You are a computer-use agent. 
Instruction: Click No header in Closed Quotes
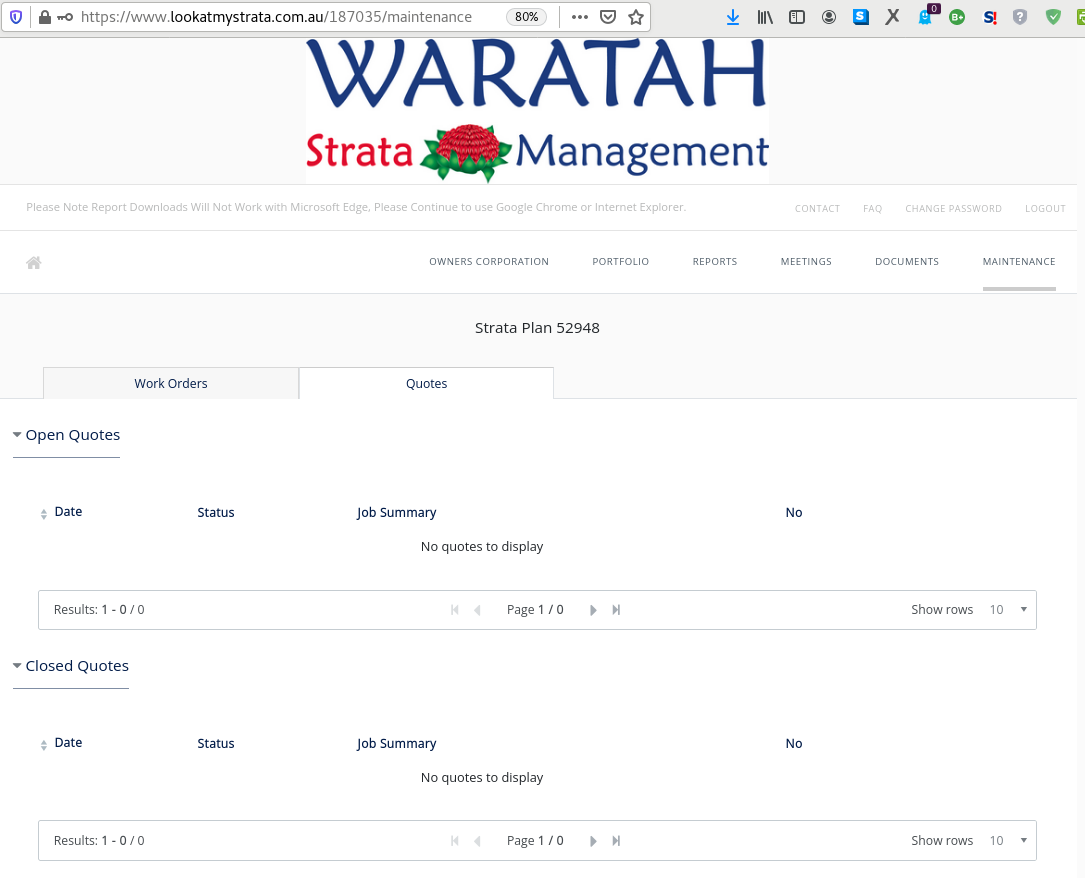(x=794, y=744)
